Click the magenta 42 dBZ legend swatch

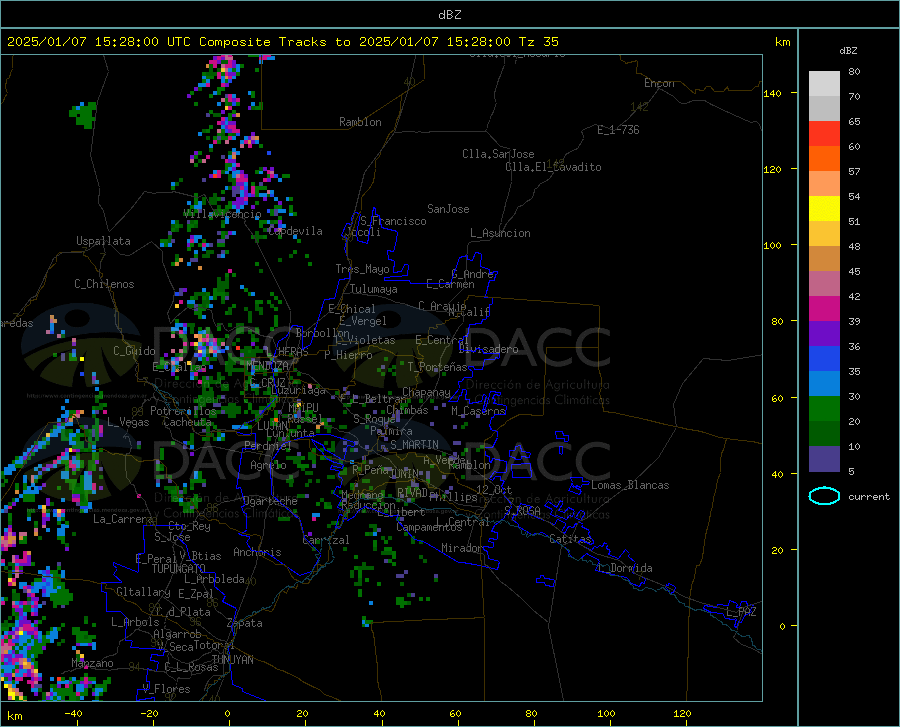pos(824,309)
